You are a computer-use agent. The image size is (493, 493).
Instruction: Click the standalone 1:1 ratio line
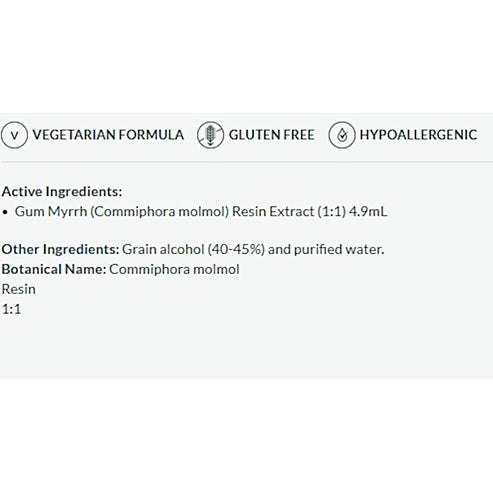coord(11,309)
